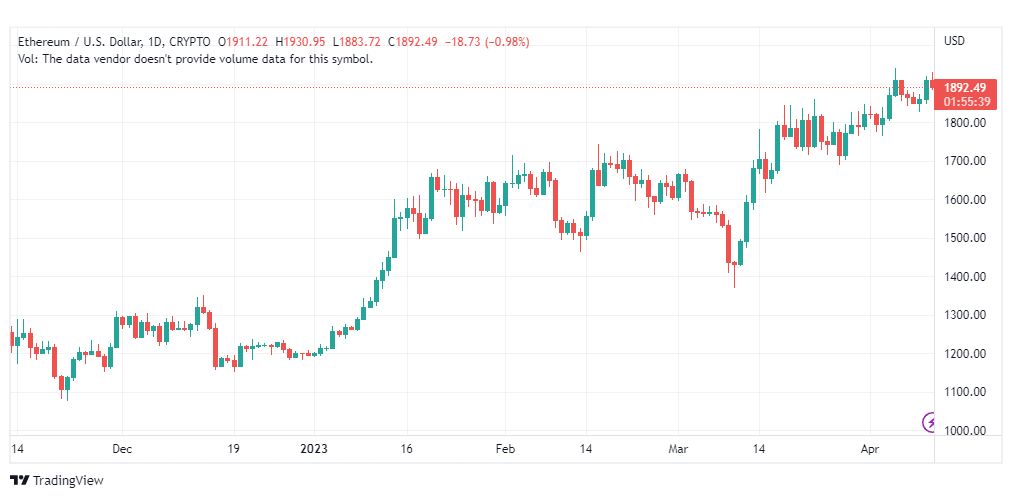Click the Ethereum / U.S. Dollar symbol title

pyautogui.click(x=76, y=41)
